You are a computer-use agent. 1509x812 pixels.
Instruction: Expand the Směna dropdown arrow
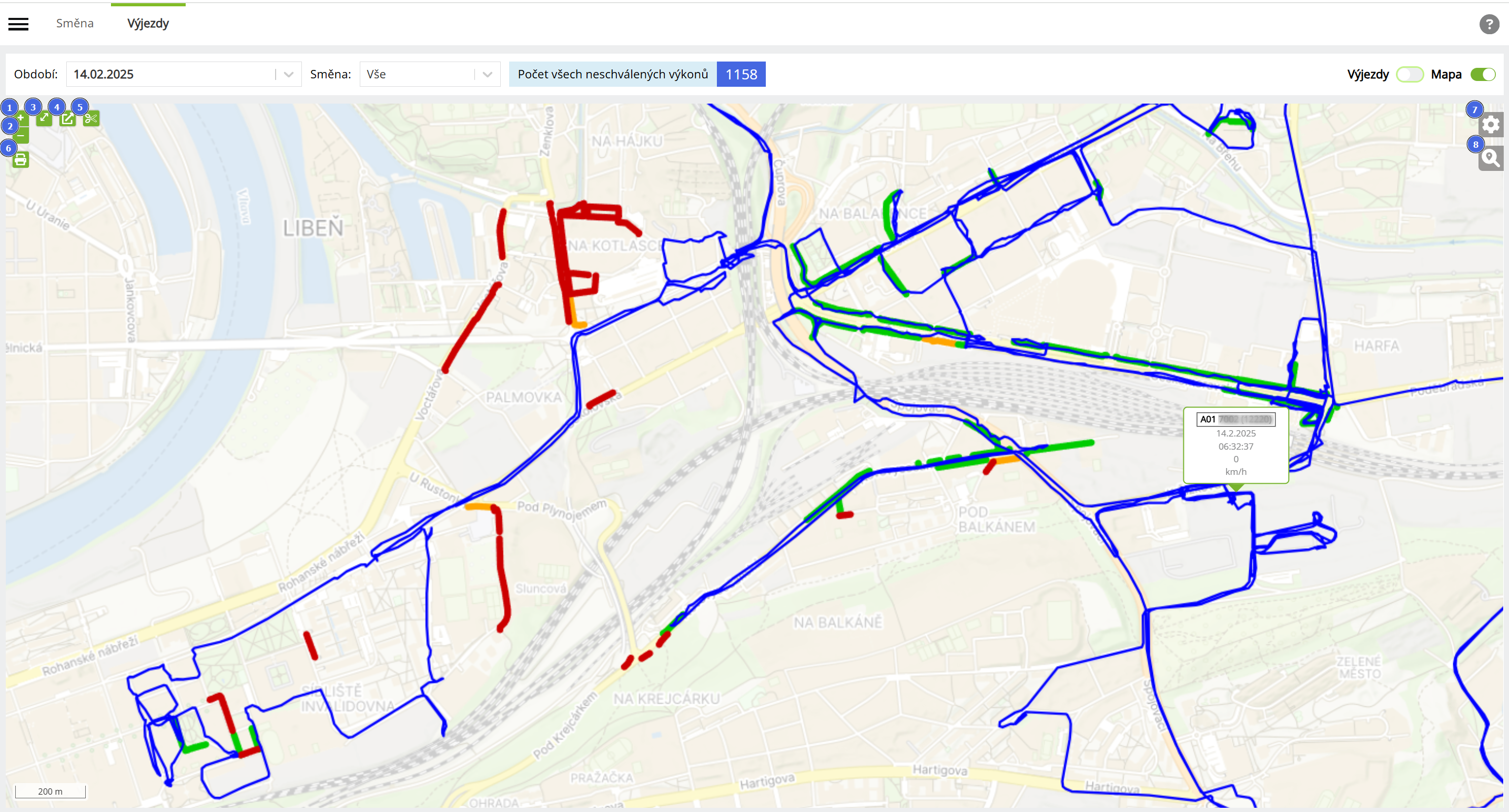tap(488, 74)
